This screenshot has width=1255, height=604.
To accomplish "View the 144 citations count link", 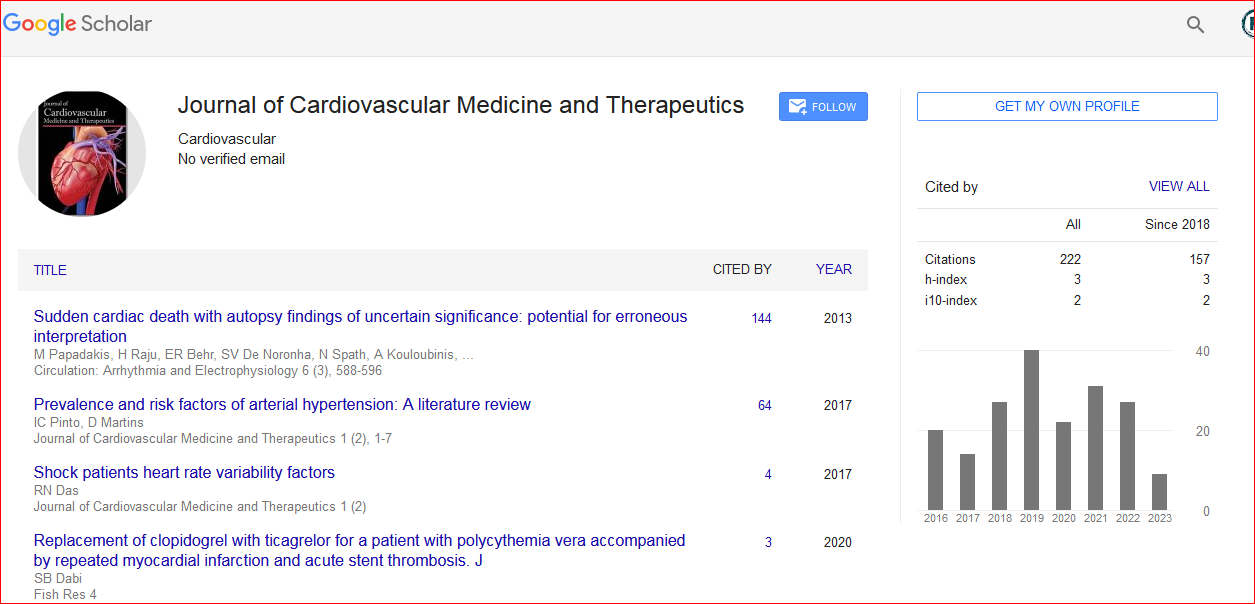I will tap(761, 318).
